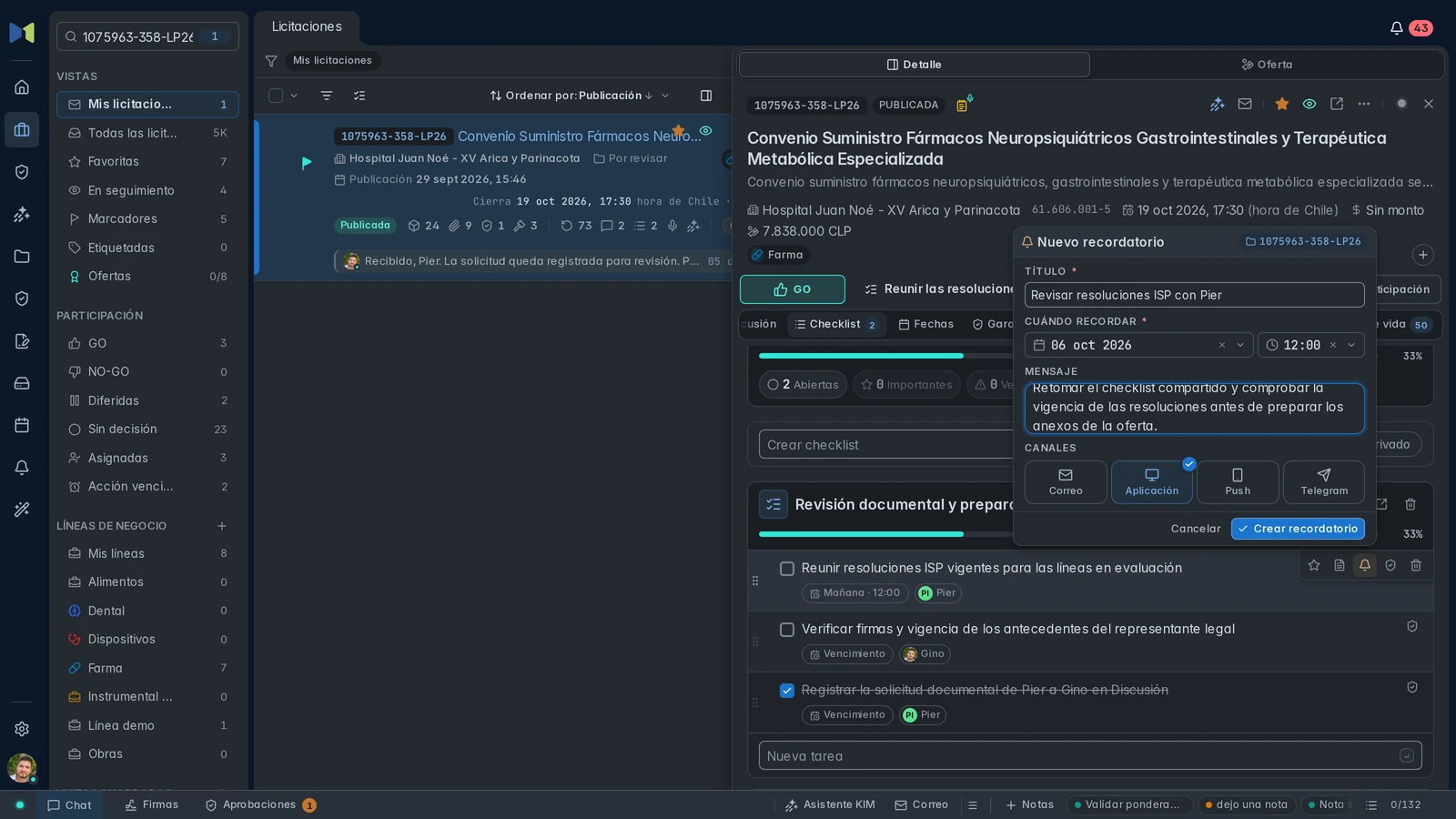This screenshot has width=1456, height=819.
Task: Open the home icon in left rail
Action: pos(22,87)
